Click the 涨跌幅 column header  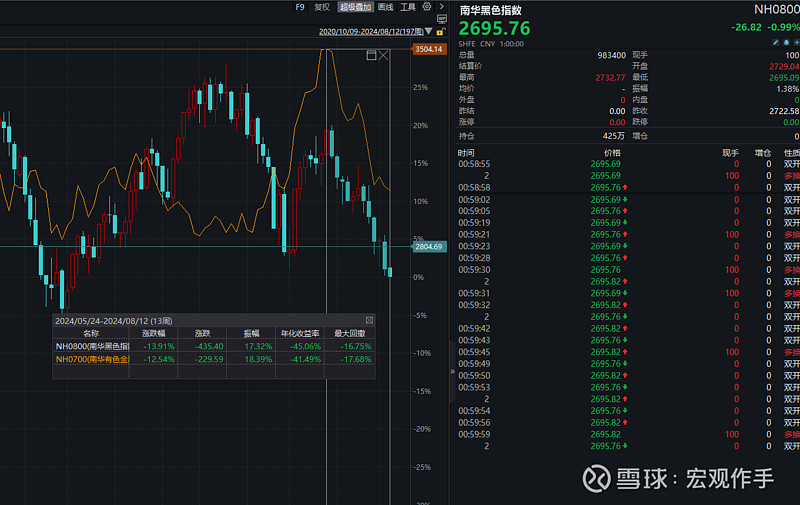pyautogui.click(x=154, y=334)
